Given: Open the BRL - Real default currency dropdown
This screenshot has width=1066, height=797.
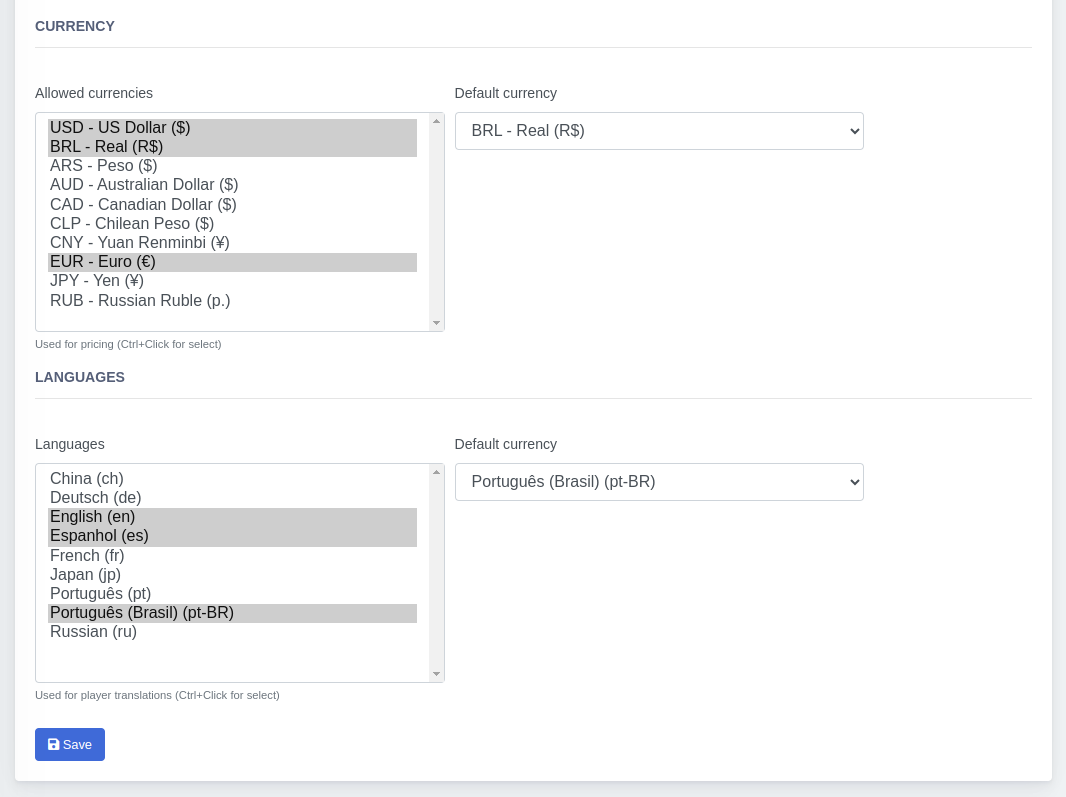Looking at the screenshot, I should (658, 131).
